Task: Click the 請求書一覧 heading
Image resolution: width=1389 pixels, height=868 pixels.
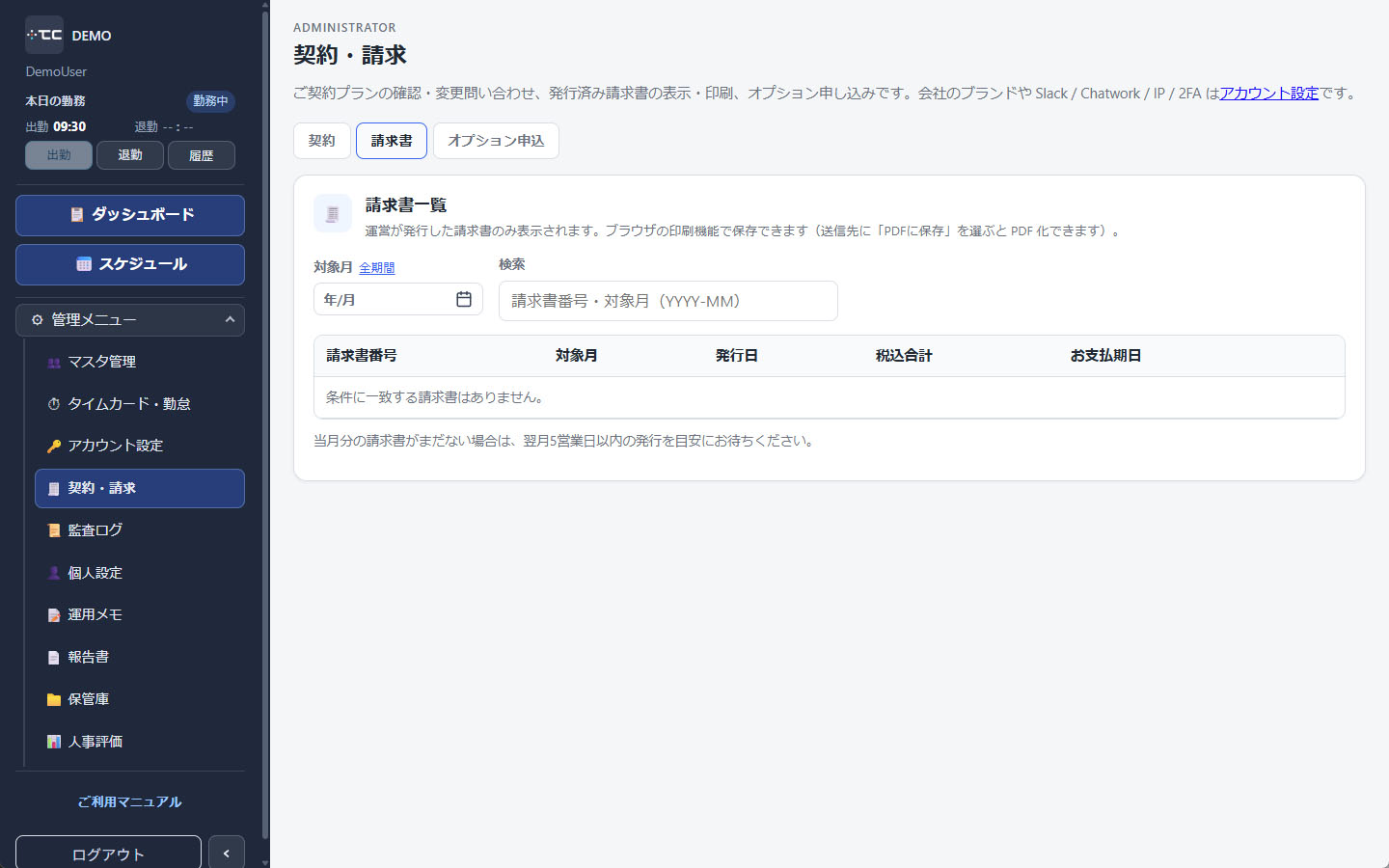Action: (406, 205)
